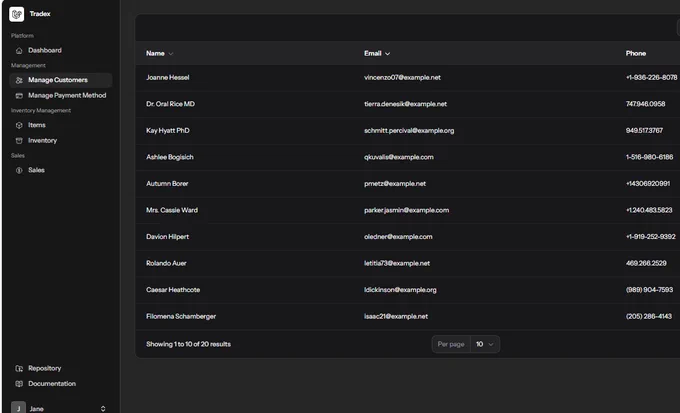
Task: Select customer Rolando Auer
Action: tap(166, 263)
